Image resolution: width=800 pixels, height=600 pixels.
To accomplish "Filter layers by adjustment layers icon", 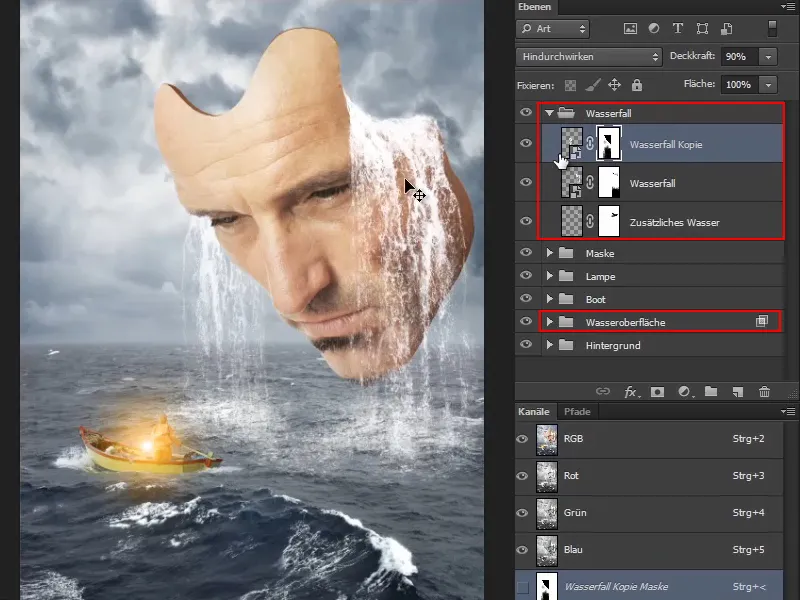I will pyautogui.click(x=654, y=29).
